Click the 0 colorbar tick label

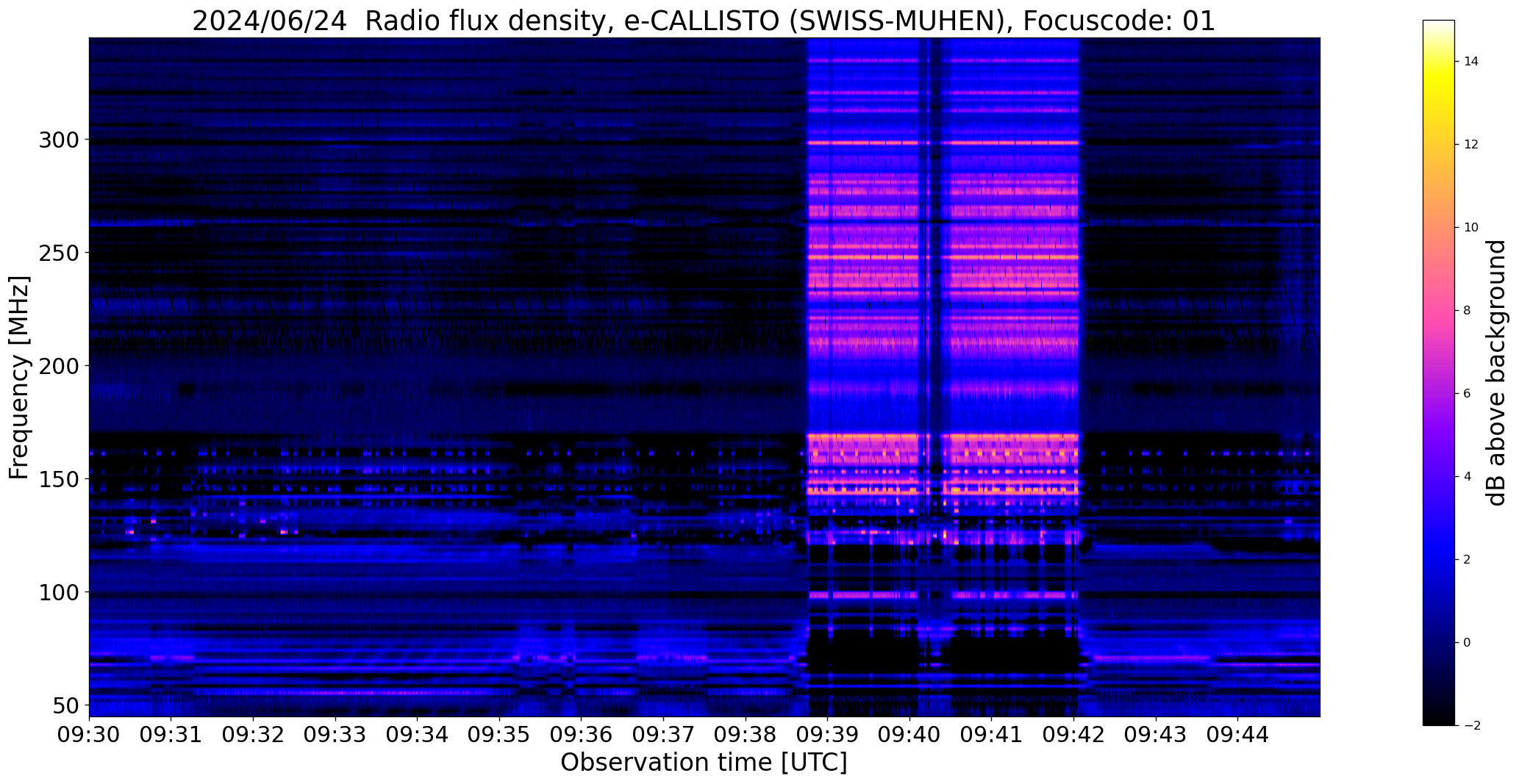[x=1468, y=643]
